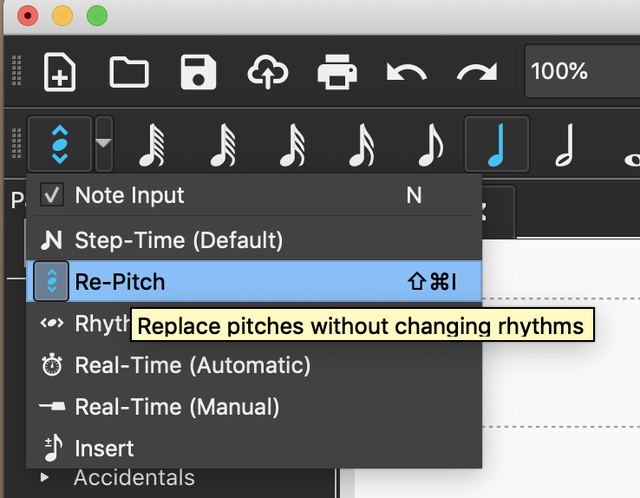Save the score with the floppy icon
This screenshot has height=498, width=640.
pos(198,72)
